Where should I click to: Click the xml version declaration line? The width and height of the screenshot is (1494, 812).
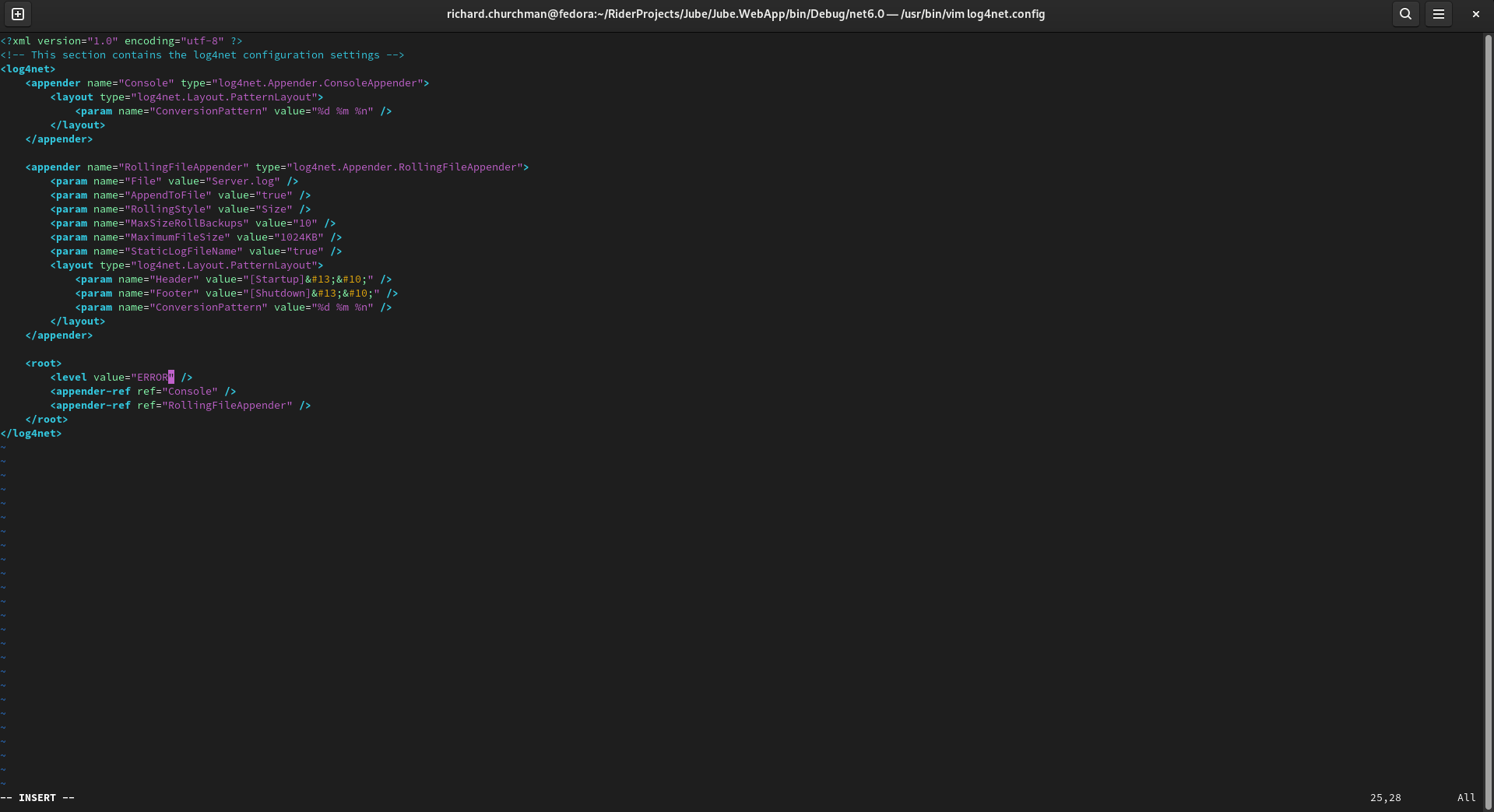[x=121, y=40]
